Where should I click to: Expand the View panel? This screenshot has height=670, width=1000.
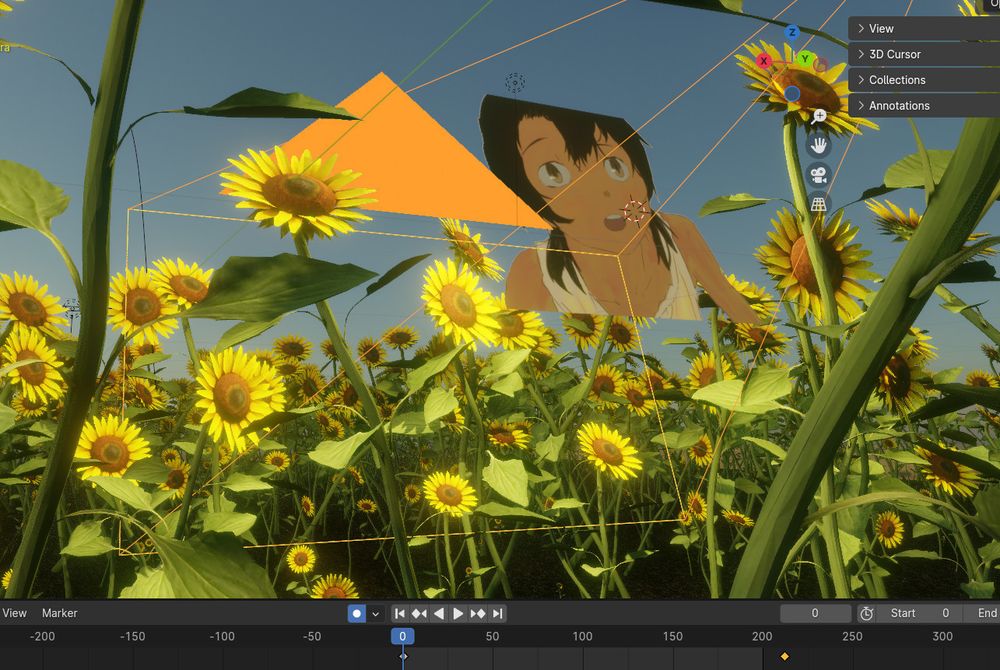click(924, 29)
